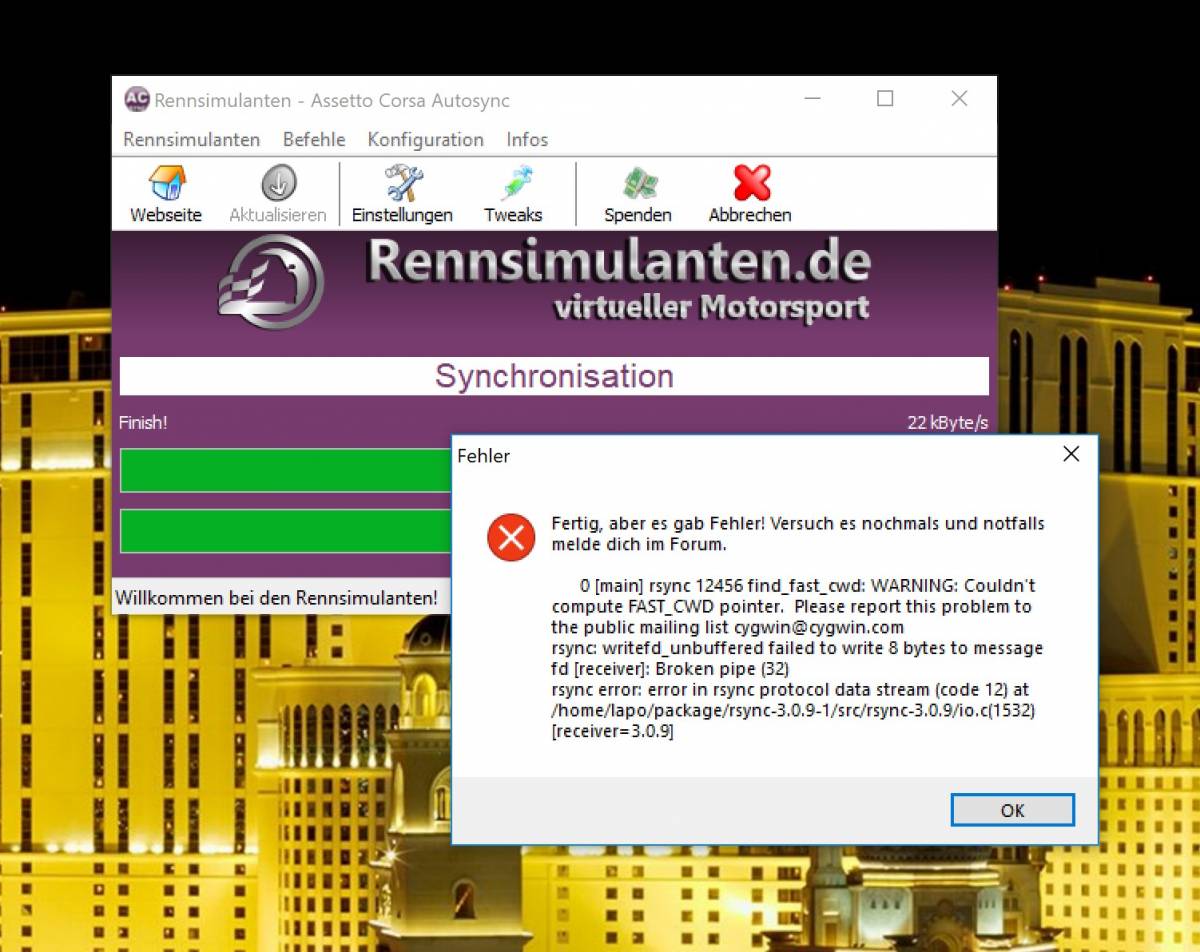
Task: Click the greyed-out Aktualisieren download icon
Action: 278,185
